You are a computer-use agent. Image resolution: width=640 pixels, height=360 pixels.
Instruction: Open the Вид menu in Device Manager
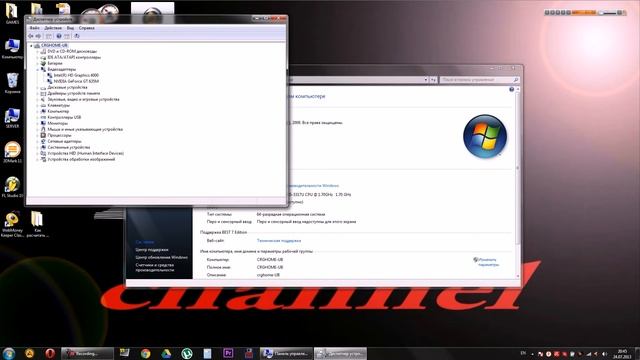(70, 28)
